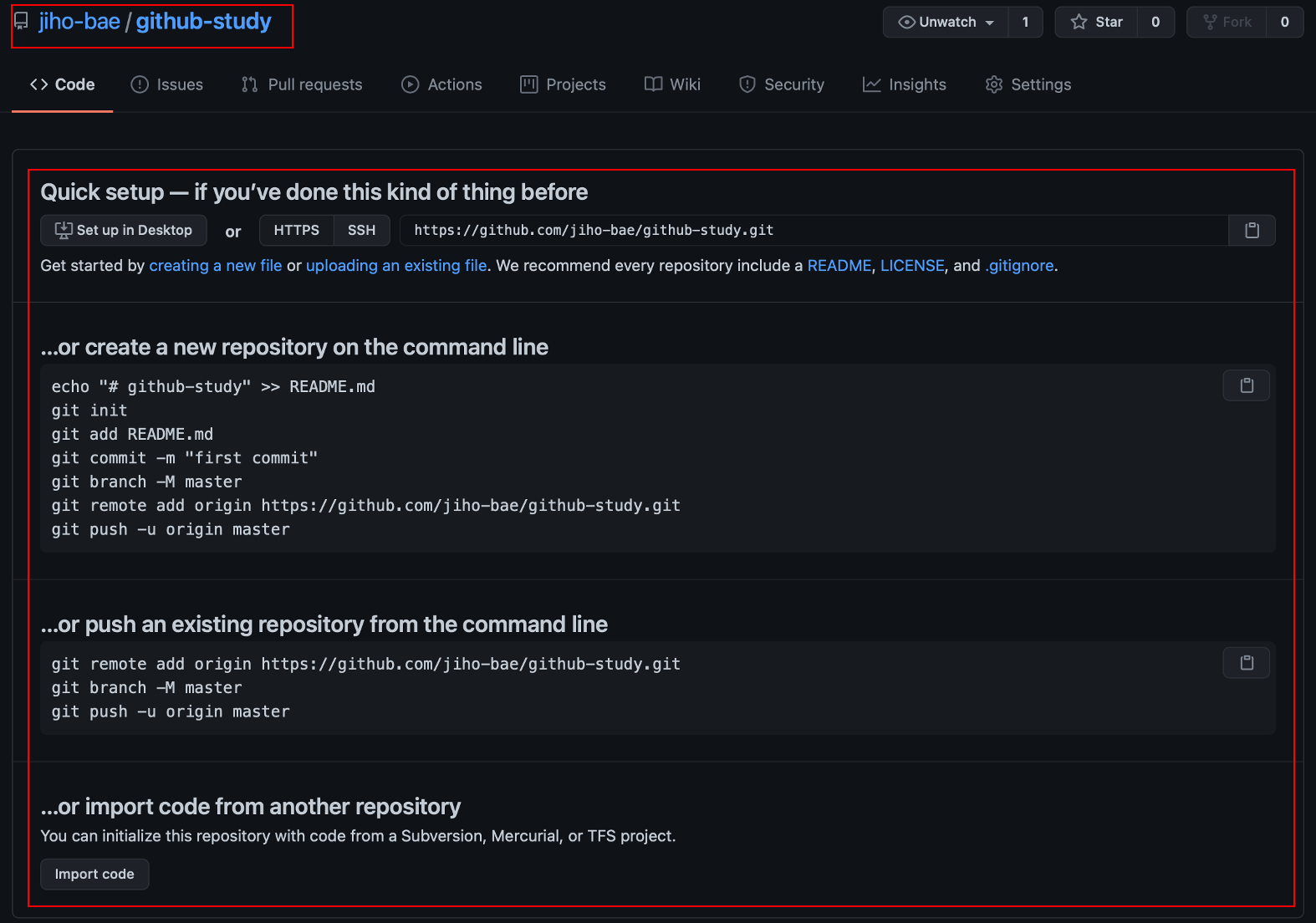The image size is (1316, 923).
Task: Copy the repository URL with clipboard icon
Action: [1252, 230]
